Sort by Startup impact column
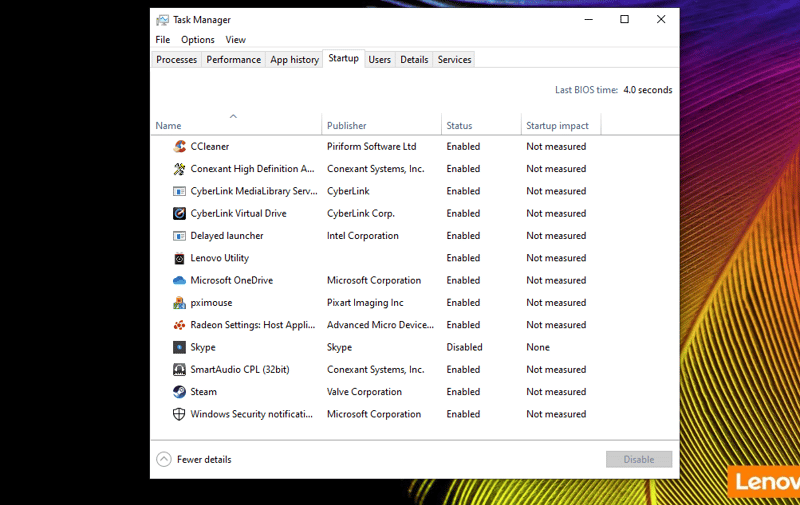This screenshot has height=505, width=800. (557, 126)
